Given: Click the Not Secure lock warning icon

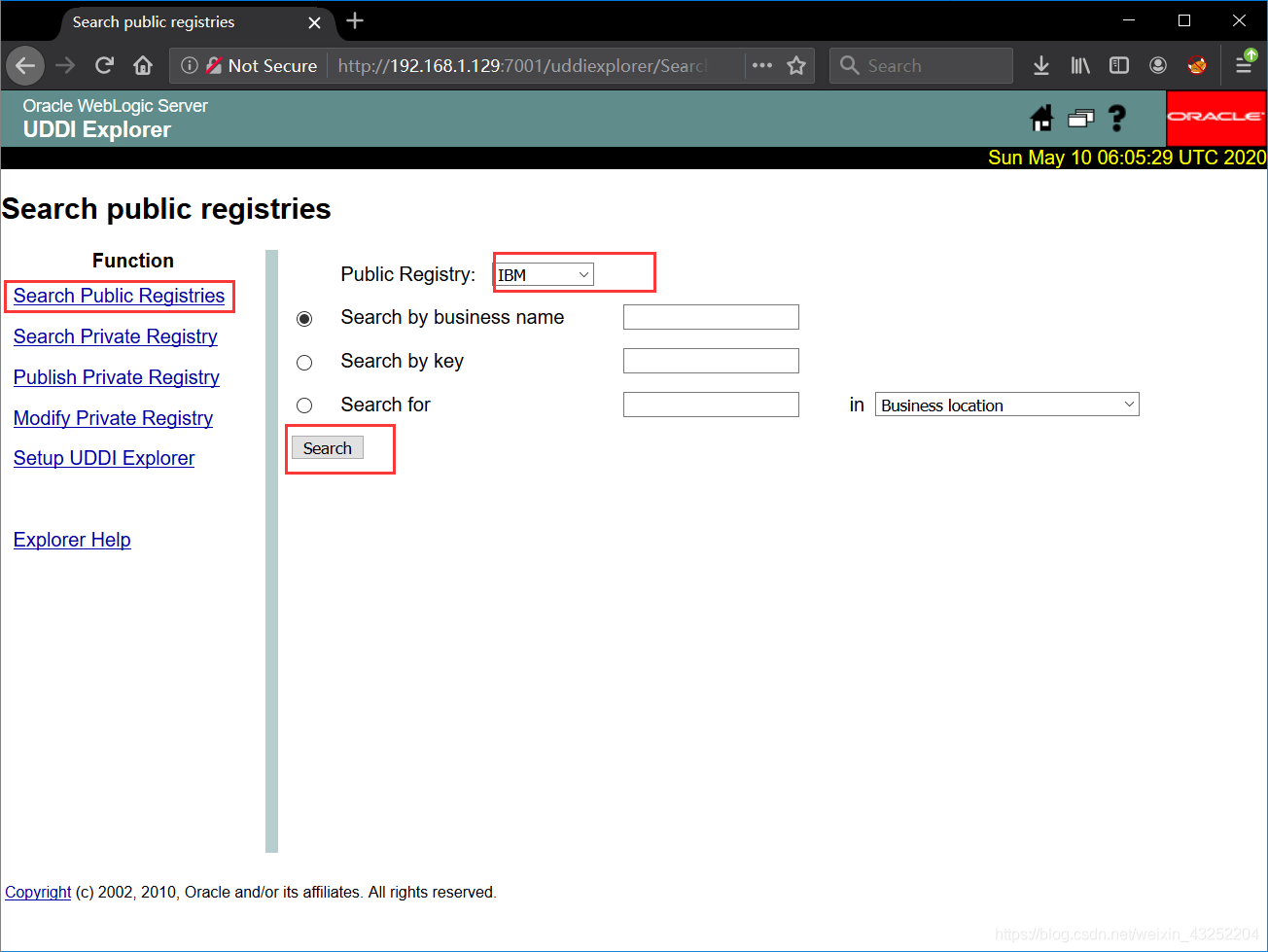Looking at the screenshot, I should coord(214,66).
